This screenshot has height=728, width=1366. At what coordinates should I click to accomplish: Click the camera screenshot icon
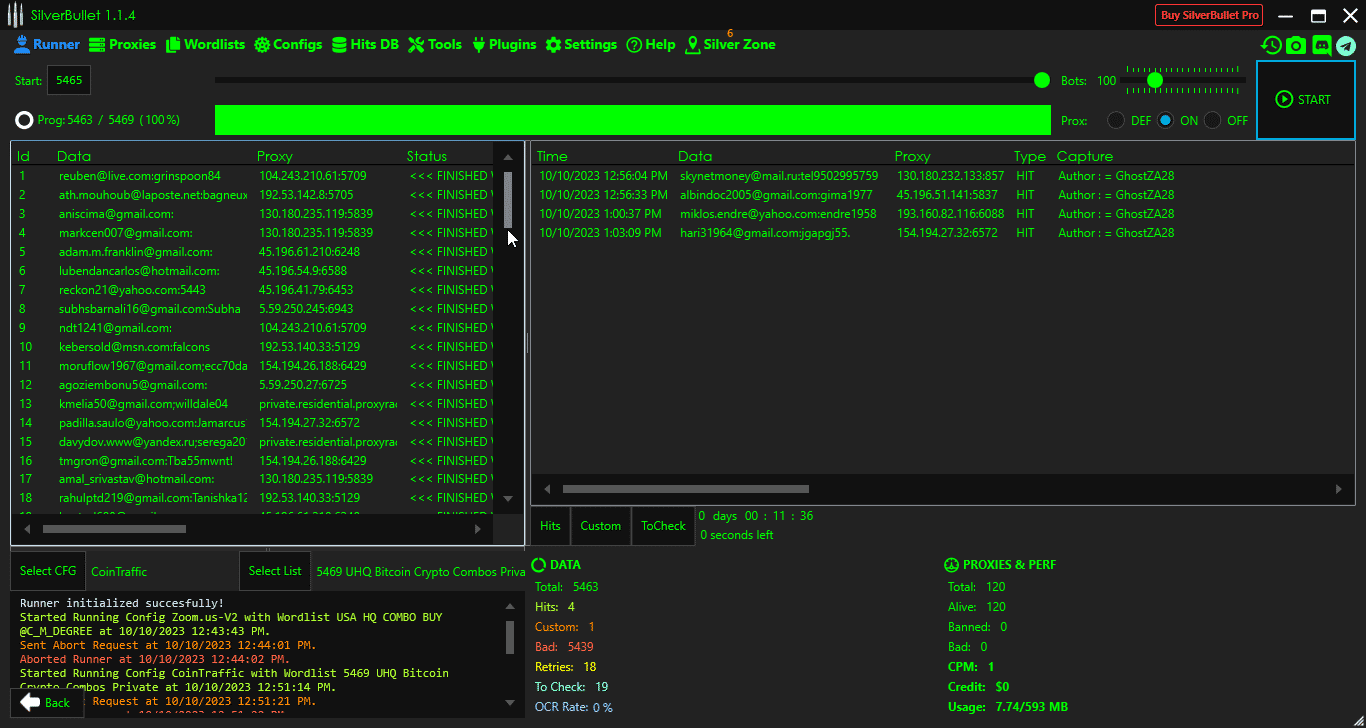[x=1296, y=45]
